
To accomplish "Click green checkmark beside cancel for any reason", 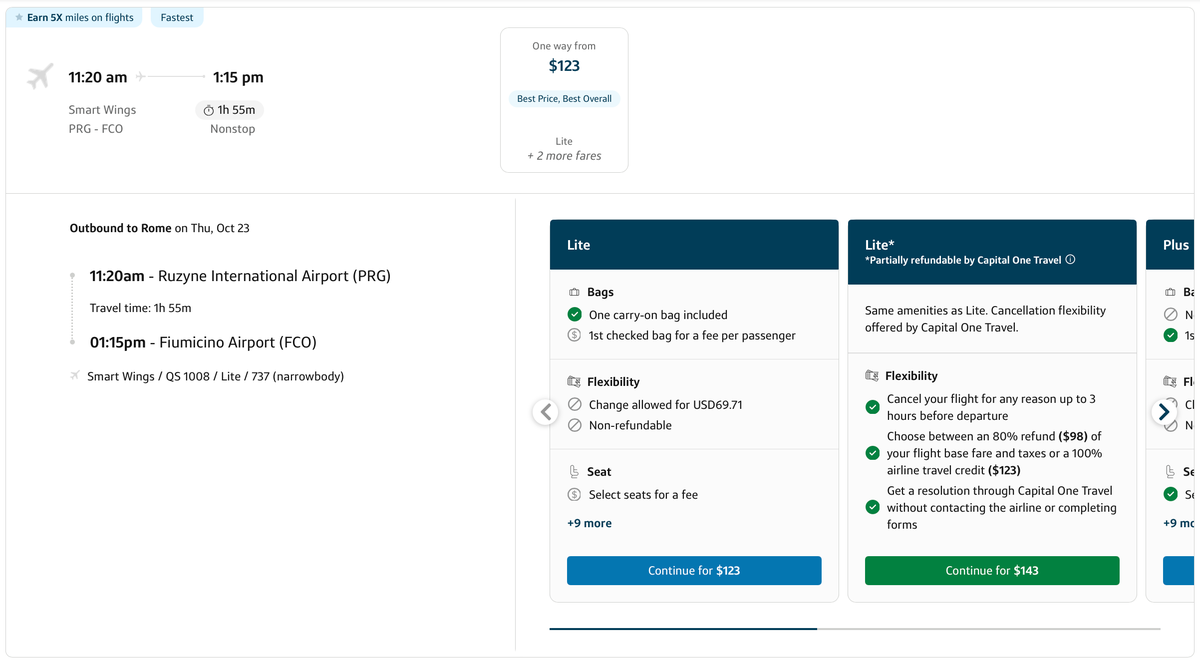I will coord(872,407).
